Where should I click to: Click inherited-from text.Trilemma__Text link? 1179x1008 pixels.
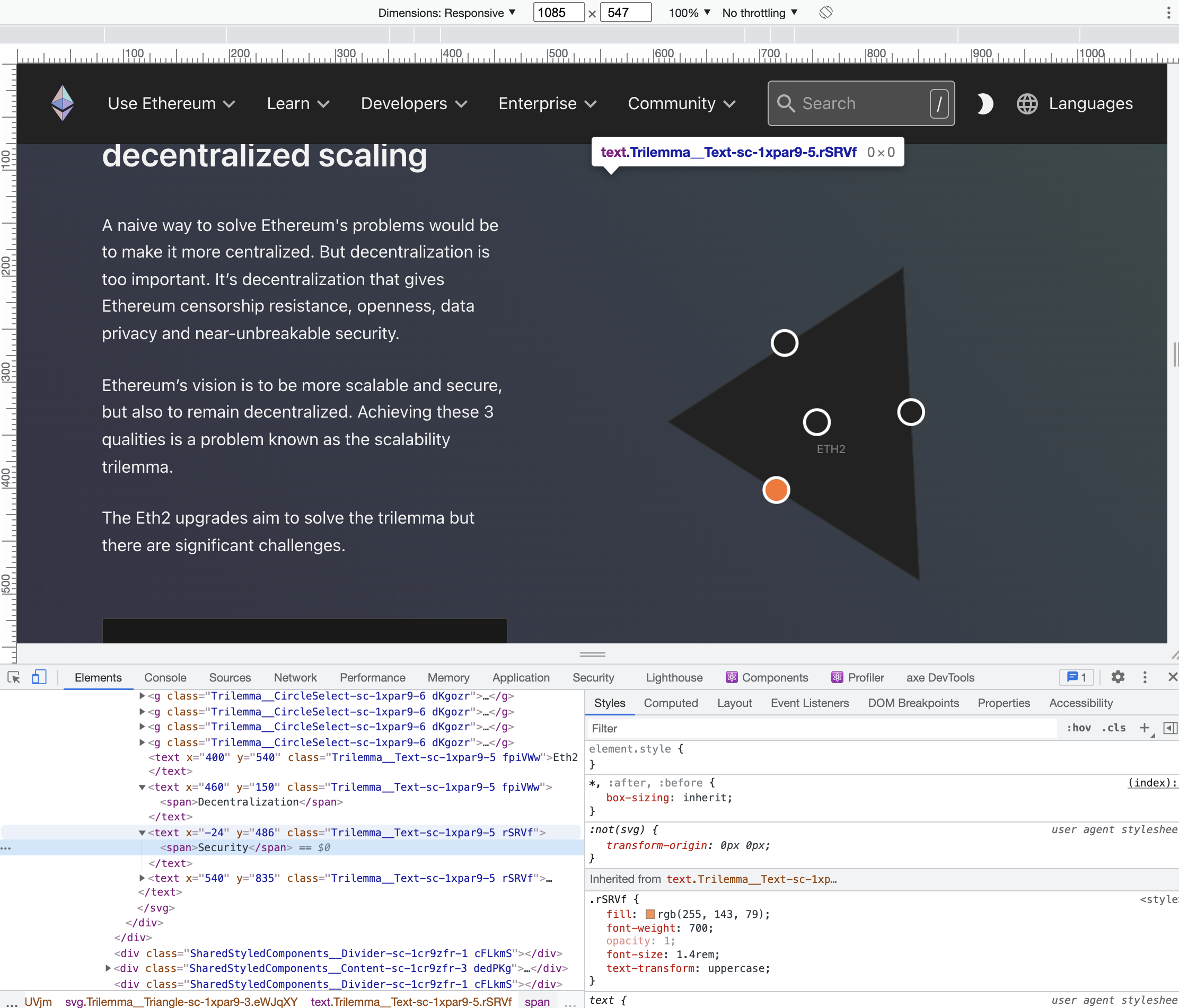[x=751, y=879]
